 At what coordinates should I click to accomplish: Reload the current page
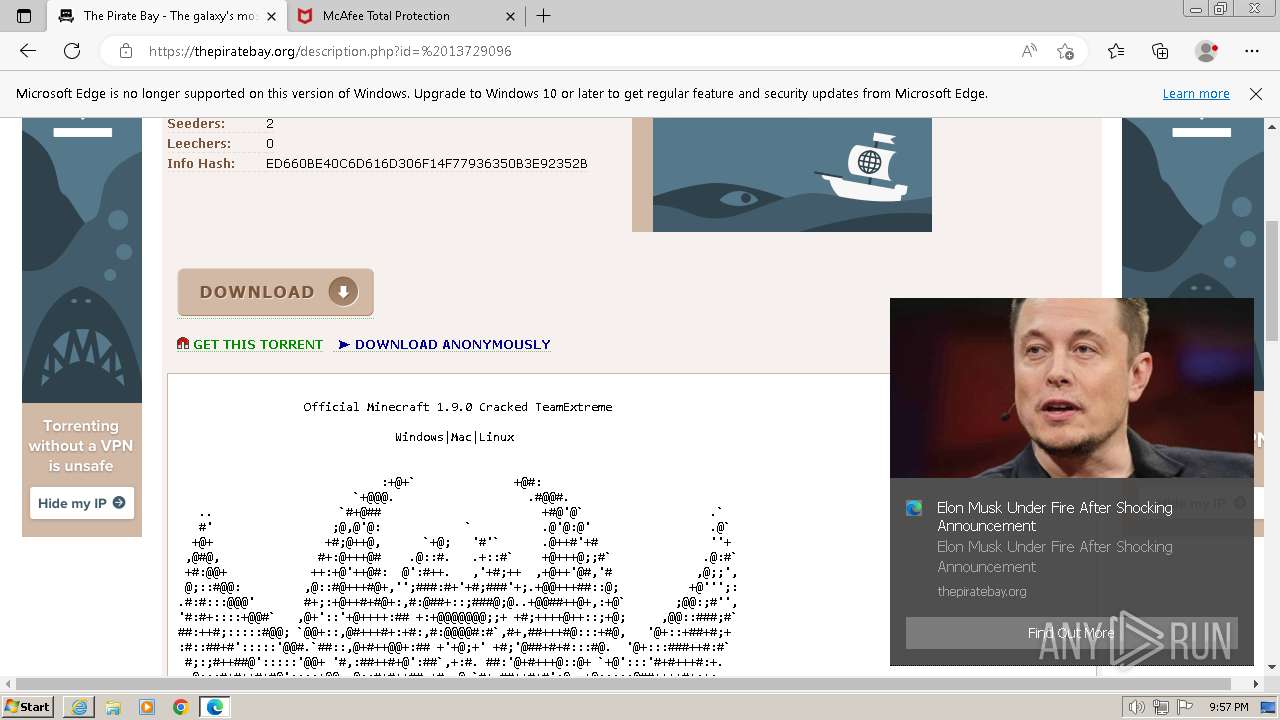click(x=72, y=51)
